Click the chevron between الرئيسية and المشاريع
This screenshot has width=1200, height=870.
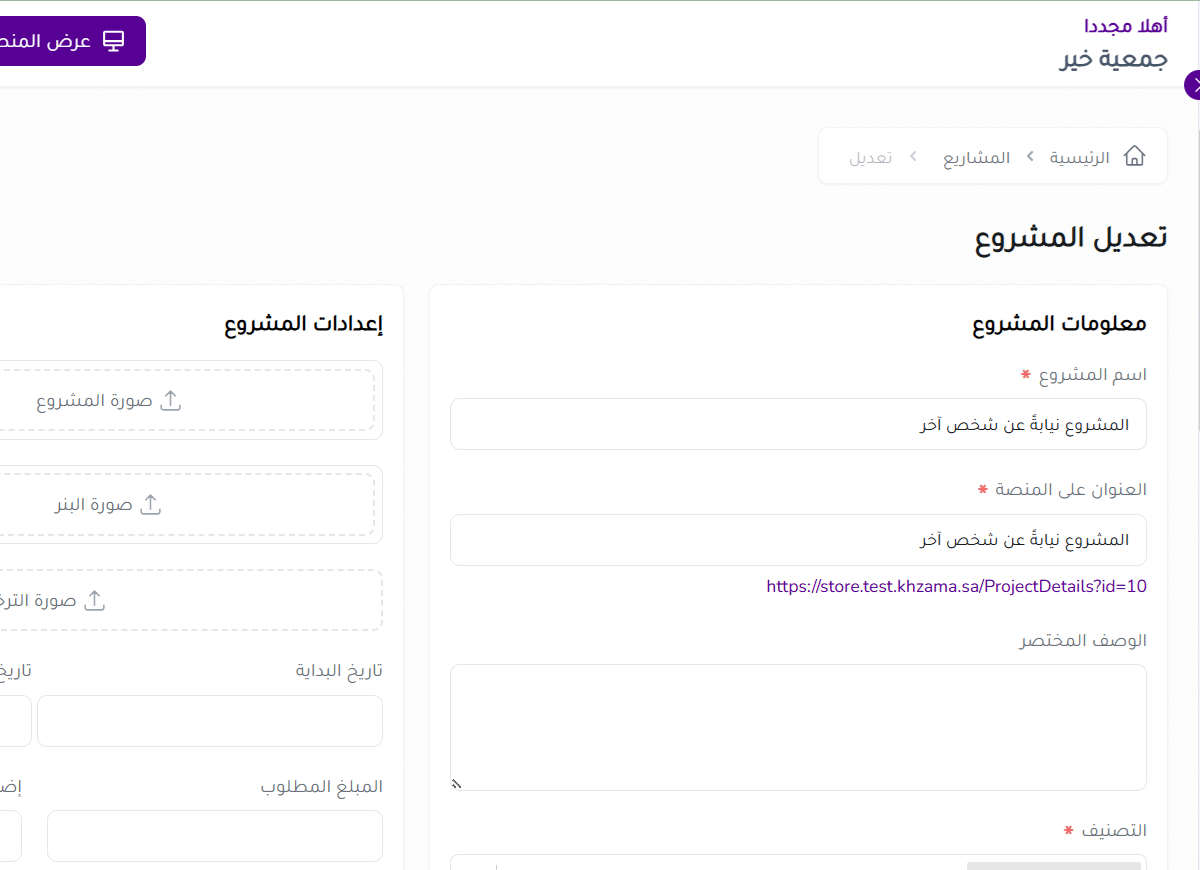[1029, 157]
